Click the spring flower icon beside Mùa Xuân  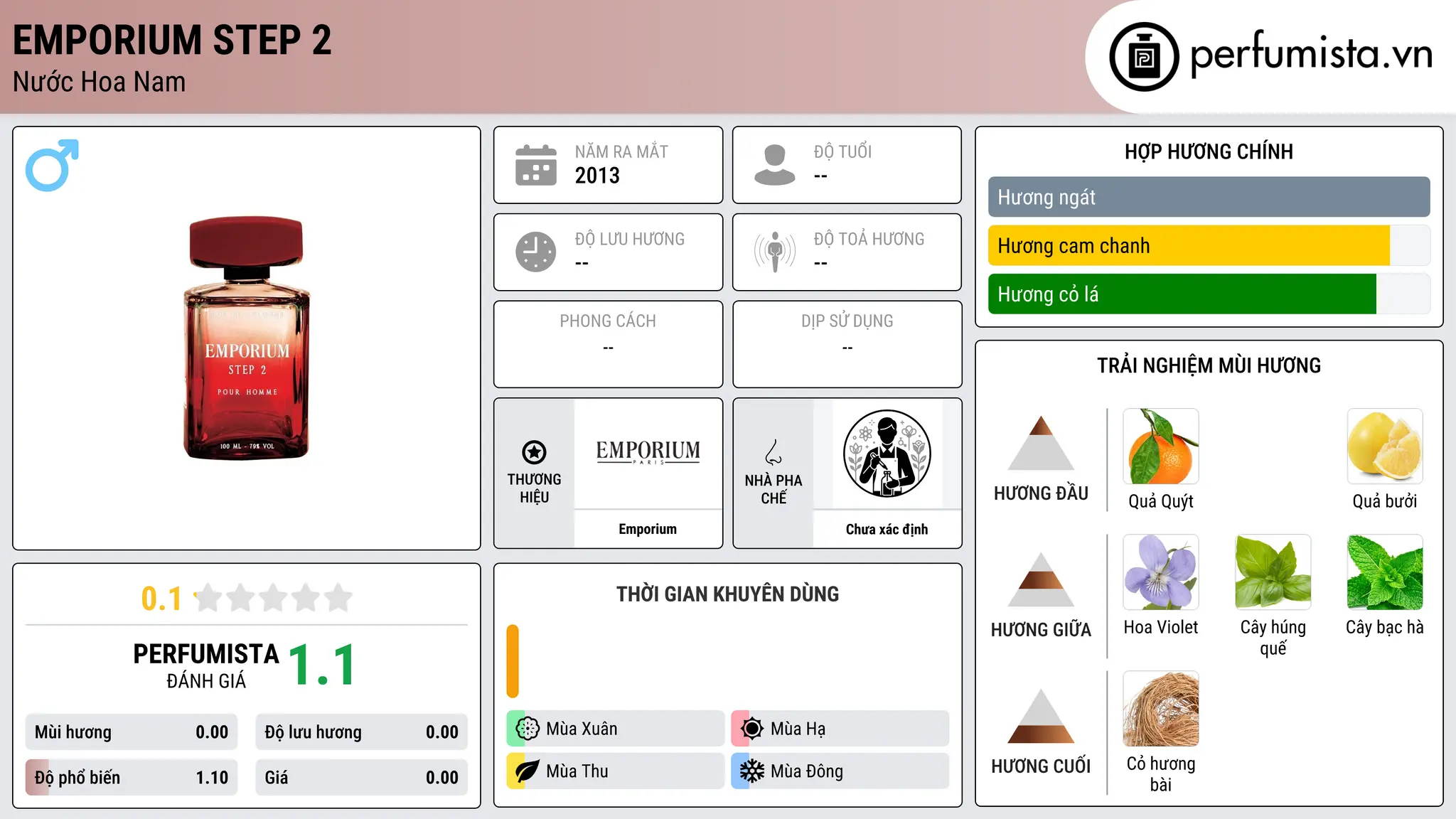click(527, 729)
